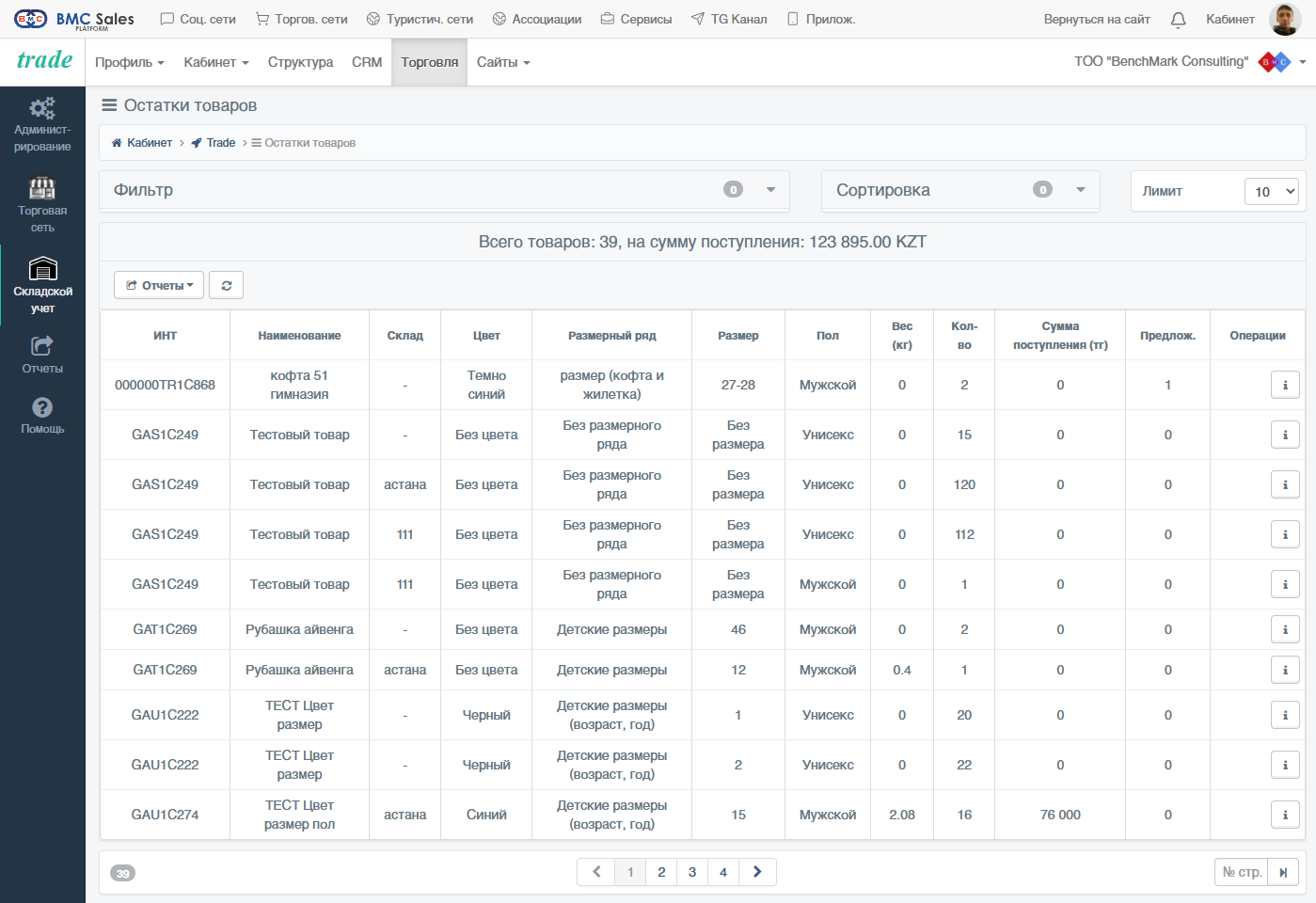This screenshot has width=1316, height=903.
Task: Go to the last page icon
Action: pyautogui.click(x=1283, y=872)
